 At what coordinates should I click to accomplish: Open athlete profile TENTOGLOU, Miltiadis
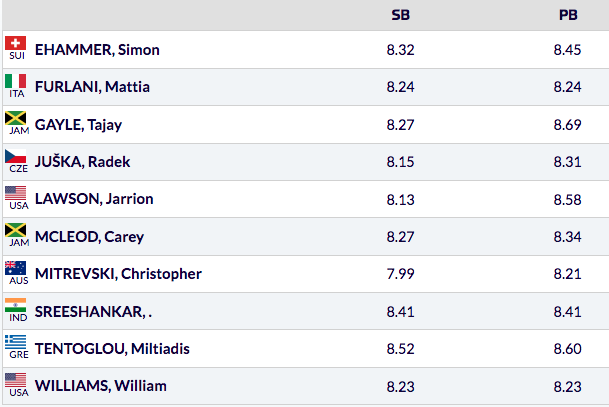112,349
